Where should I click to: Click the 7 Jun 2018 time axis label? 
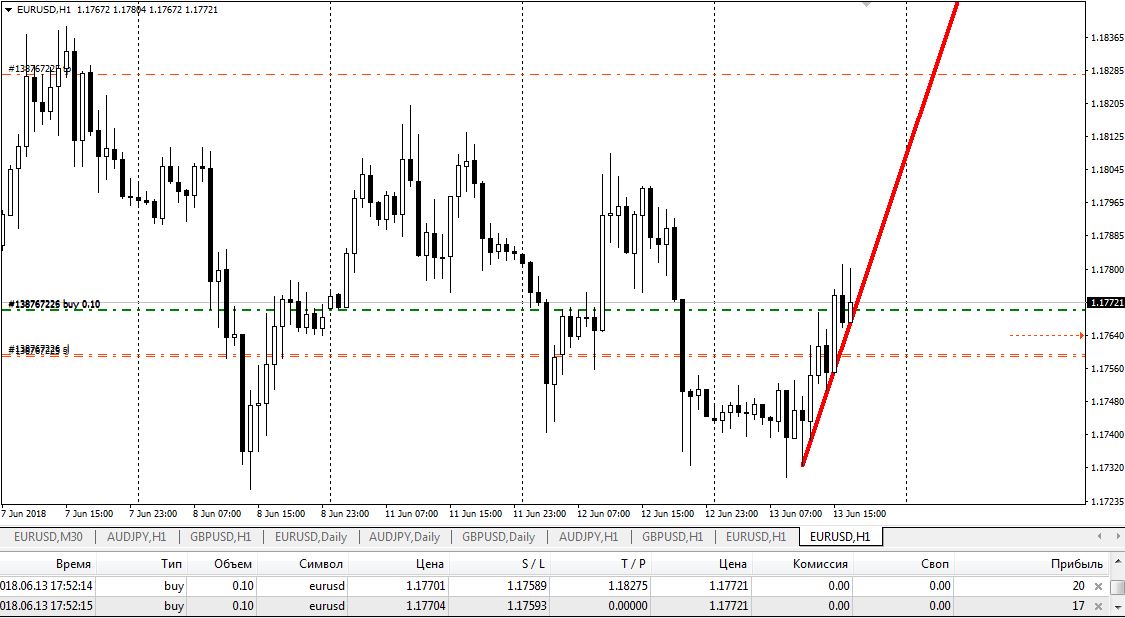[x=24, y=514]
